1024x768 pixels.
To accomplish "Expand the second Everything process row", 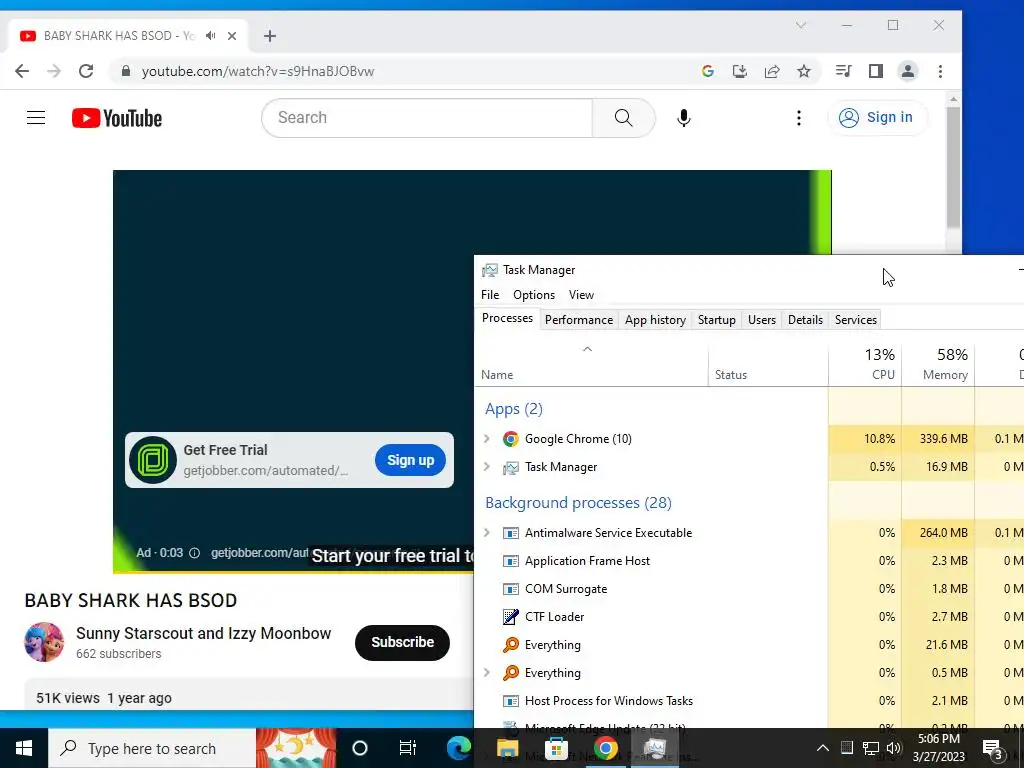I will [487, 673].
